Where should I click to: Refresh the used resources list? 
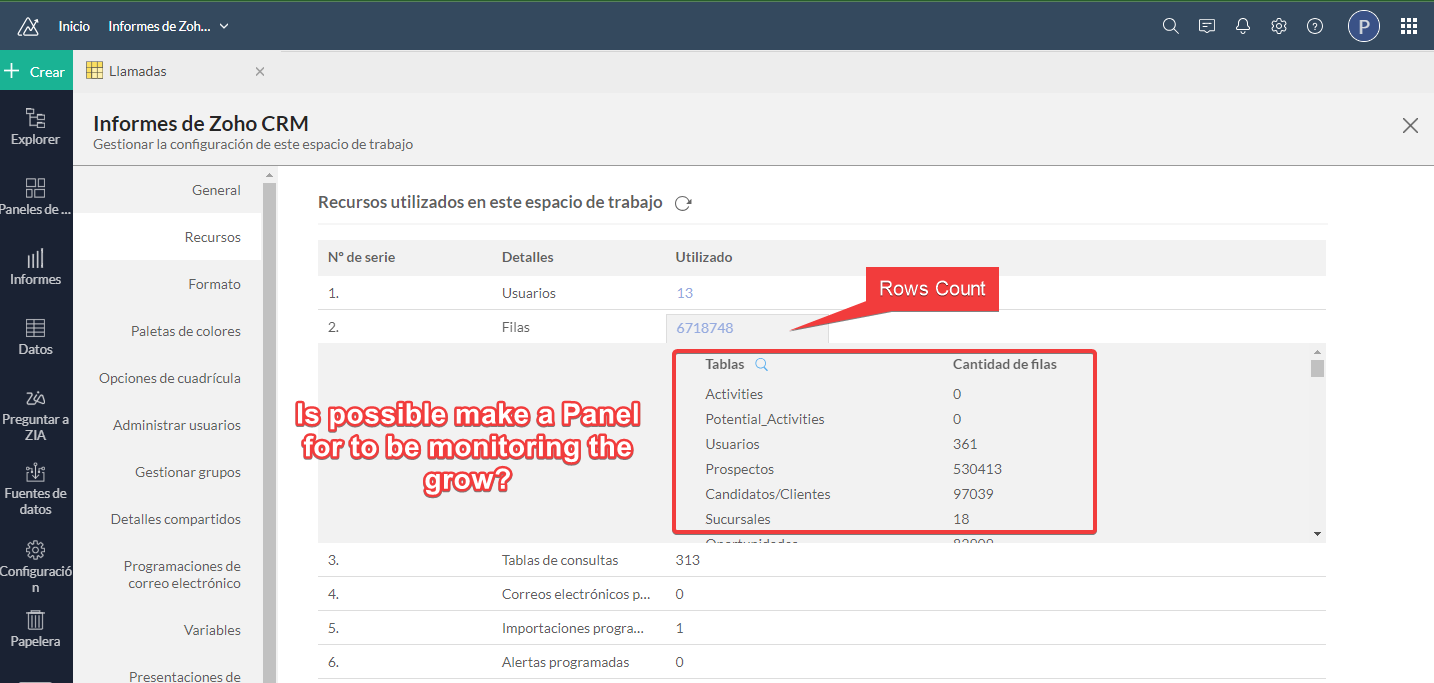[x=683, y=203]
